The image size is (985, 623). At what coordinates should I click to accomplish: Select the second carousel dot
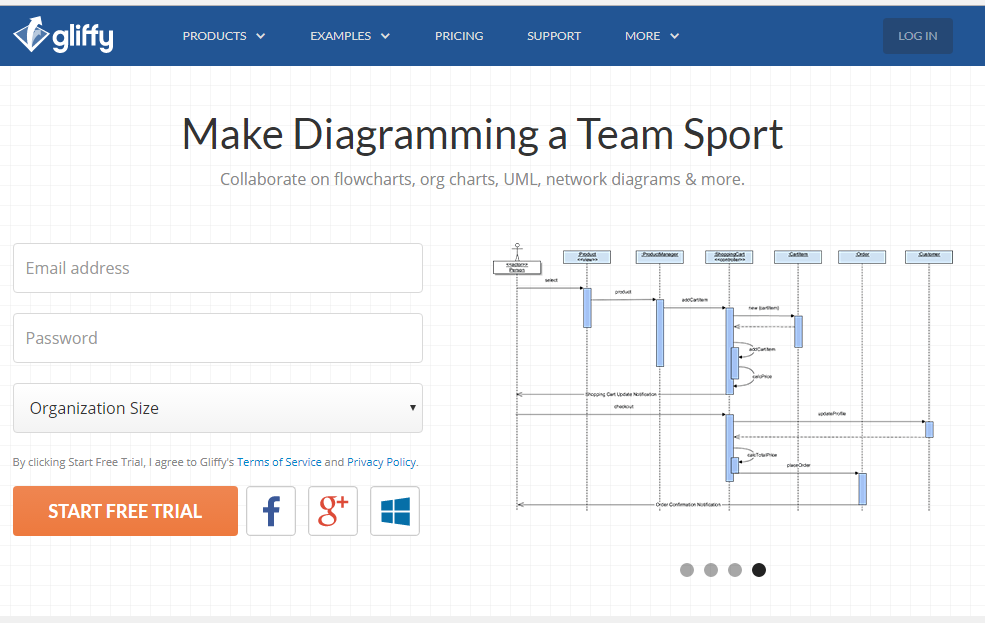[x=711, y=570]
